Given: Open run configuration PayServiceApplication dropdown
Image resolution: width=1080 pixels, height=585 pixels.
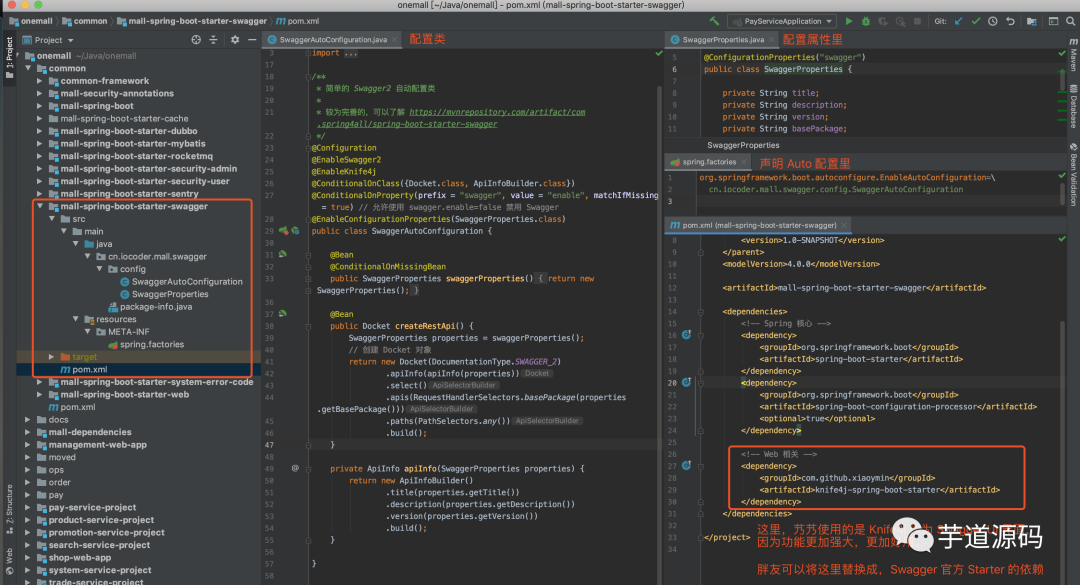Looking at the screenshot, I should point(784,21).
